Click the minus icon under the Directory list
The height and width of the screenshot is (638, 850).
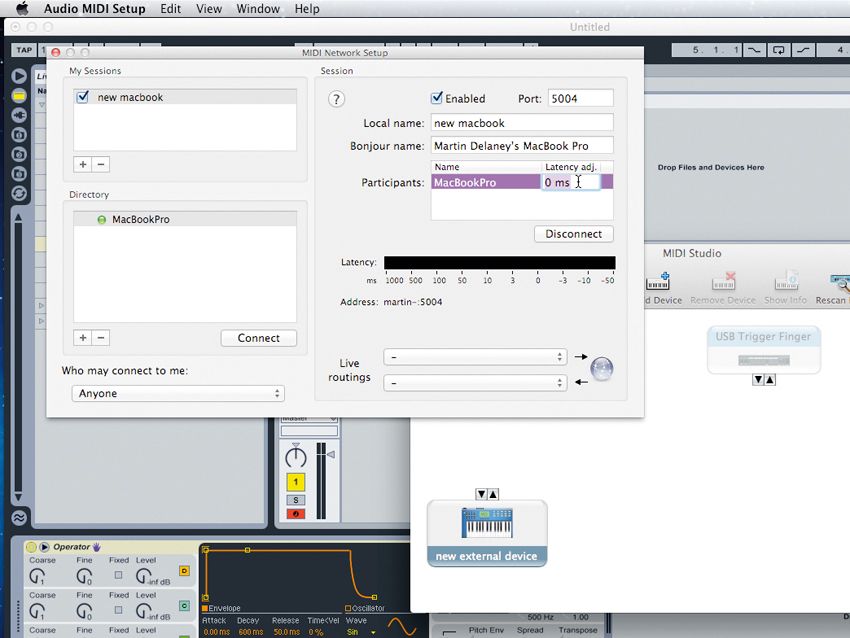(101, 338)
